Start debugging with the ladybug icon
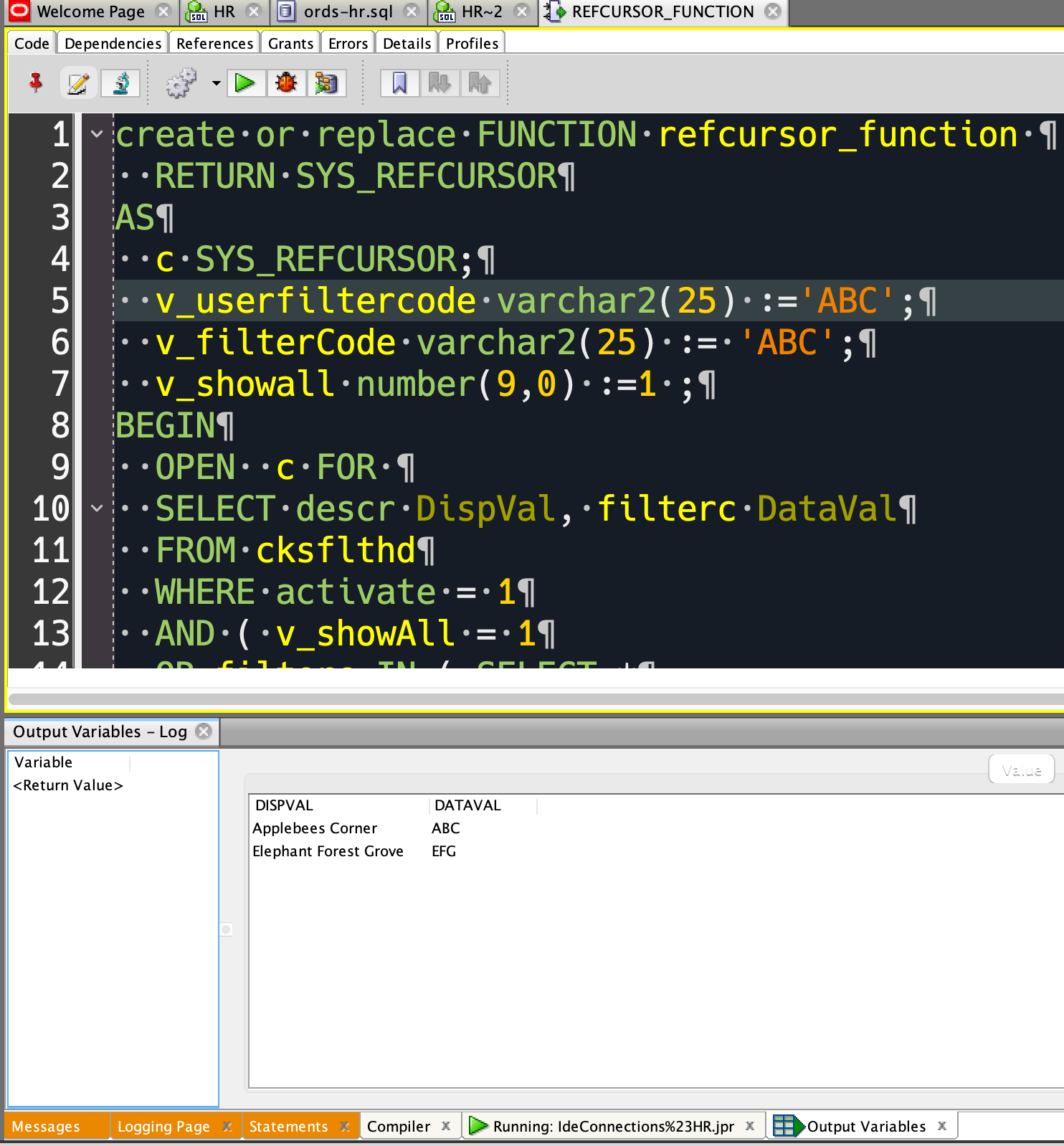 [286, 83]
